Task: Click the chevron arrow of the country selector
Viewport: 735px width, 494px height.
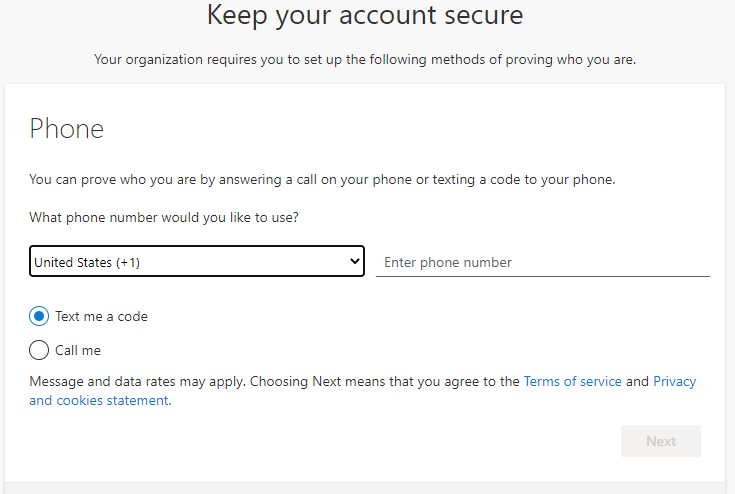Action: click(x=354, y=262)
